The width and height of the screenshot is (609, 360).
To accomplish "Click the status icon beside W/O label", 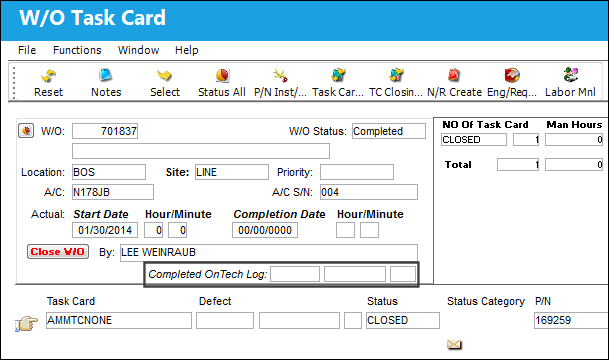I will pyautogui.click(x=26, y=131).
